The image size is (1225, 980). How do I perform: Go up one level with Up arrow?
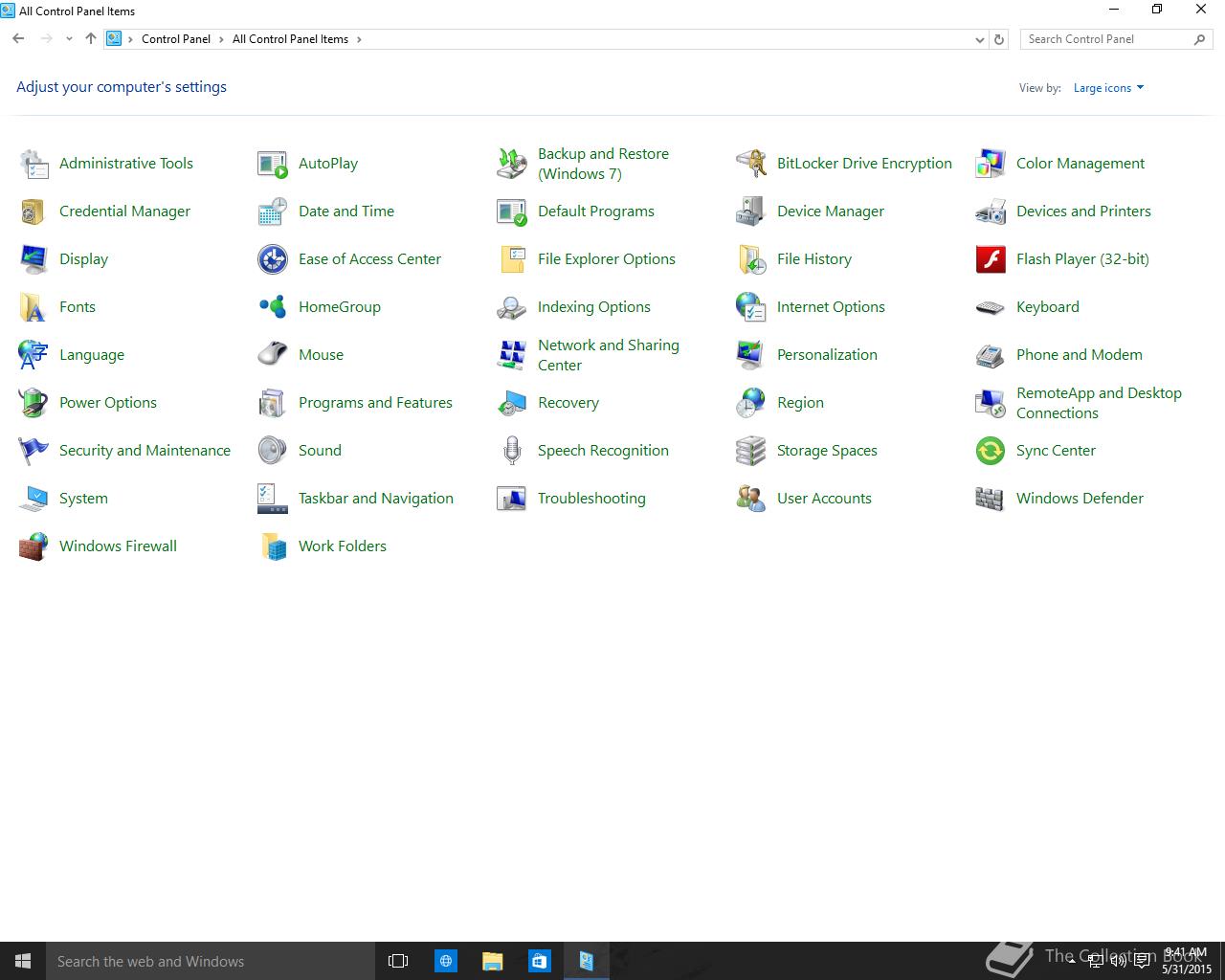91,39
